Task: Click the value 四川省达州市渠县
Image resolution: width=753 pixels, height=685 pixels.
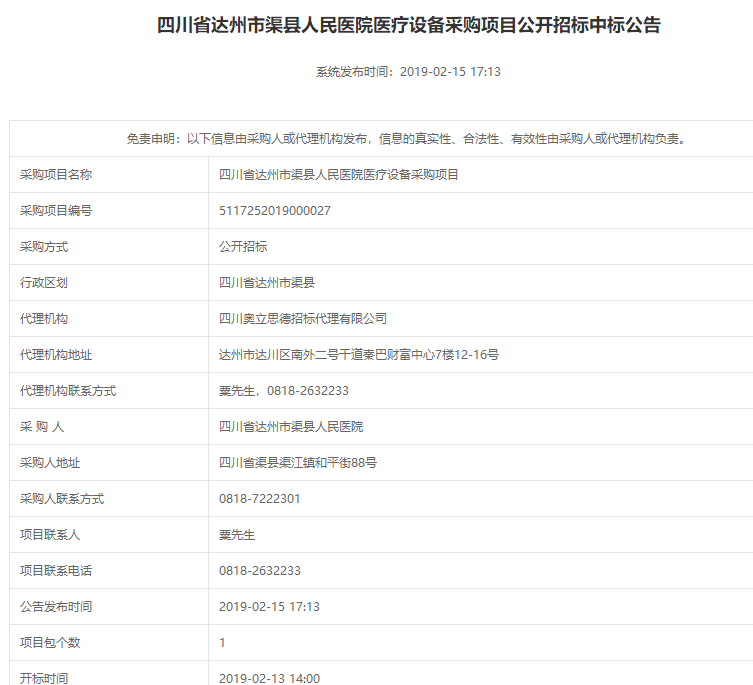Action: [267, 282]
